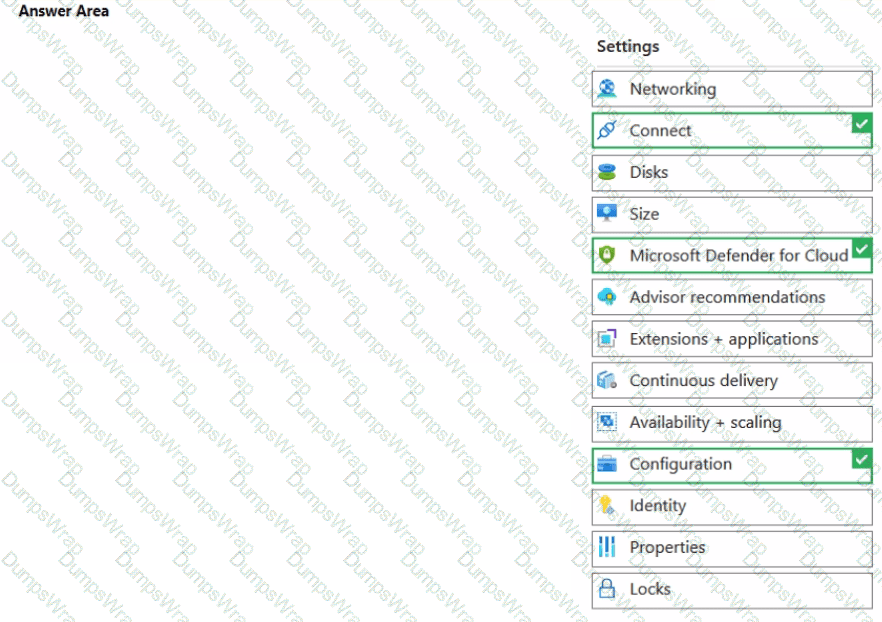This screenshot has width=882, height=622.
Task: Choose the Disks settings entry
Action: (x=648, y=173)
